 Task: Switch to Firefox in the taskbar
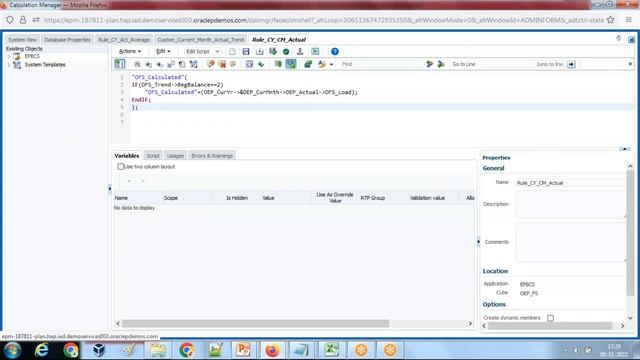pyautogui.click(x=272, y=350)
